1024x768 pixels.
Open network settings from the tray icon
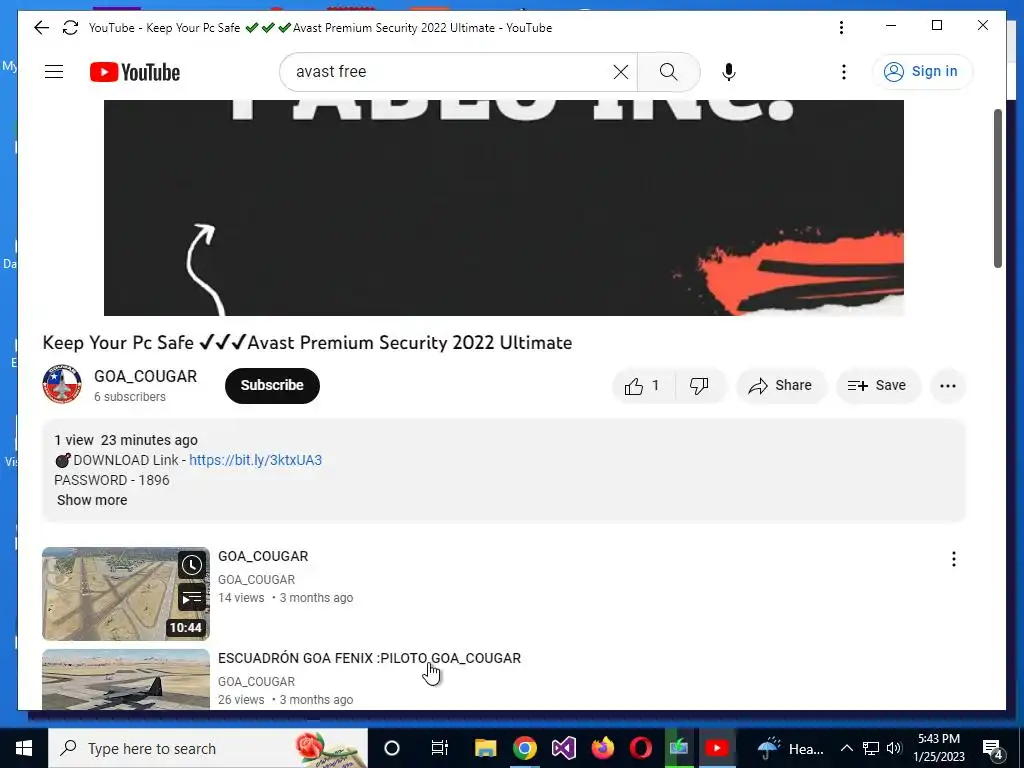coord(871,748)
